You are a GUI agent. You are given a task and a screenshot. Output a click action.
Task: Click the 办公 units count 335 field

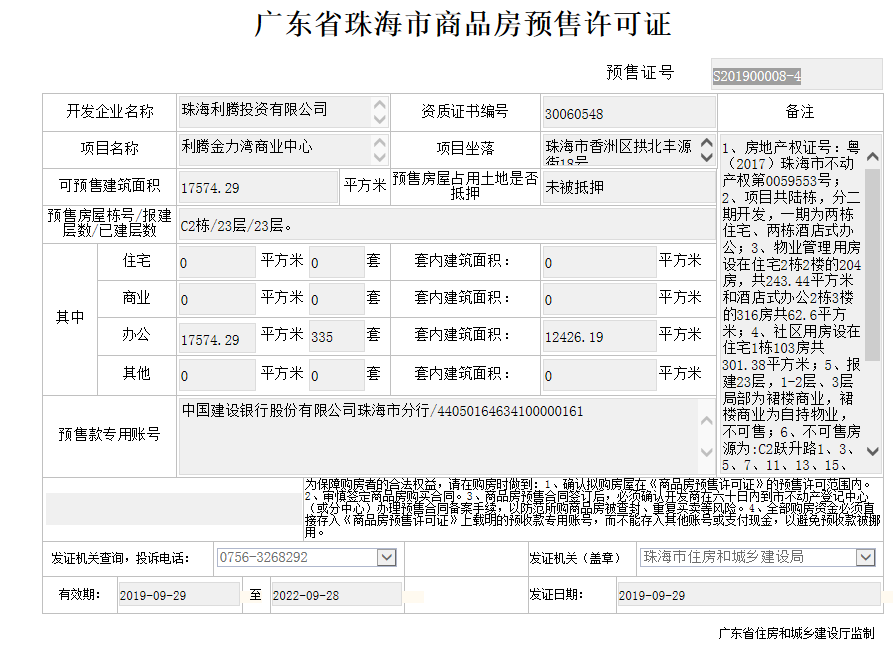(335, 338)
